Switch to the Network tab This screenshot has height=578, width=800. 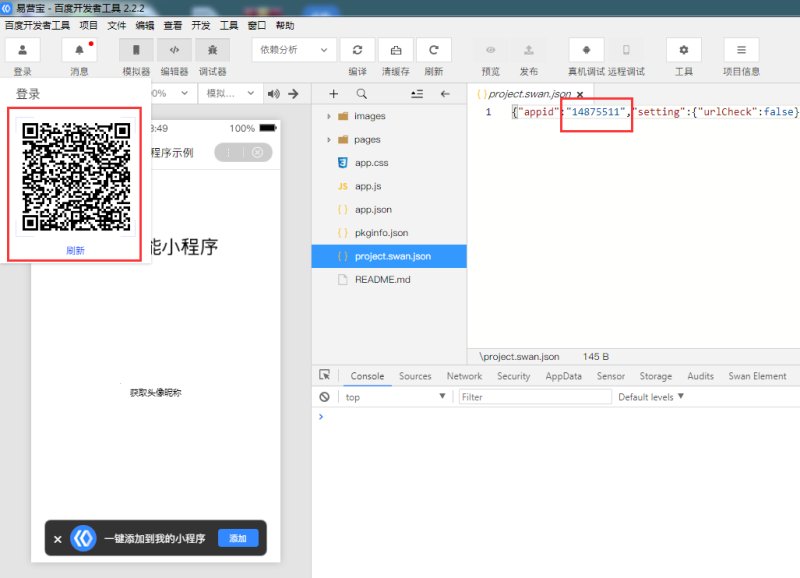pos(464,376)
